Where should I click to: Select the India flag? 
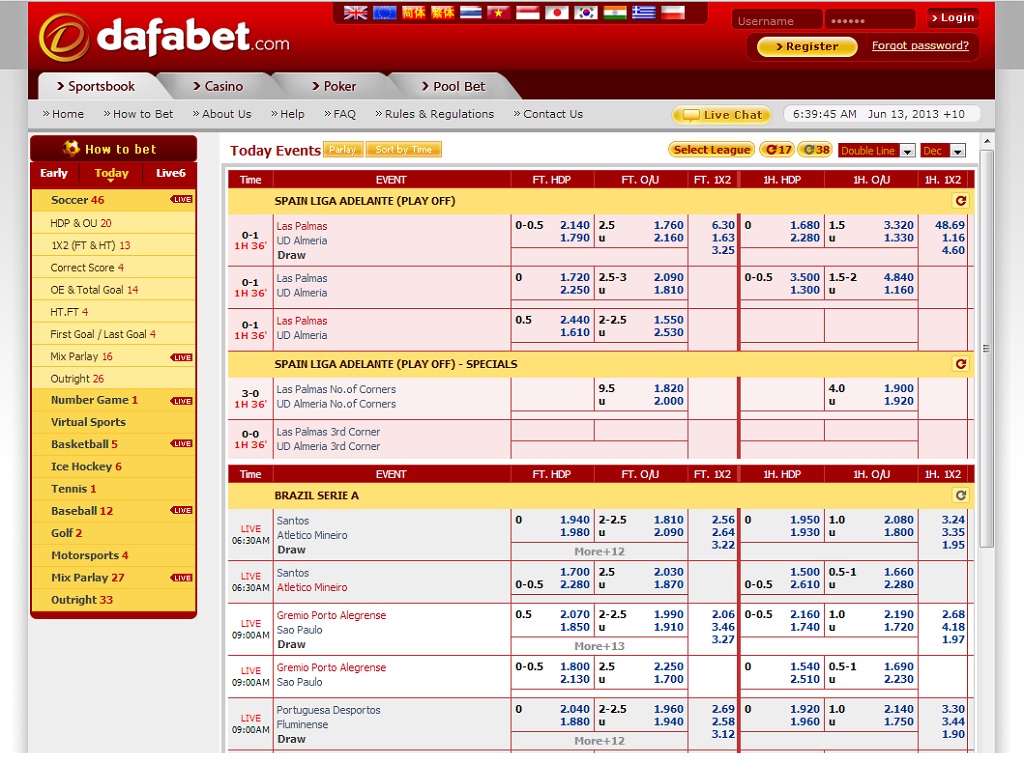point(615,12)
